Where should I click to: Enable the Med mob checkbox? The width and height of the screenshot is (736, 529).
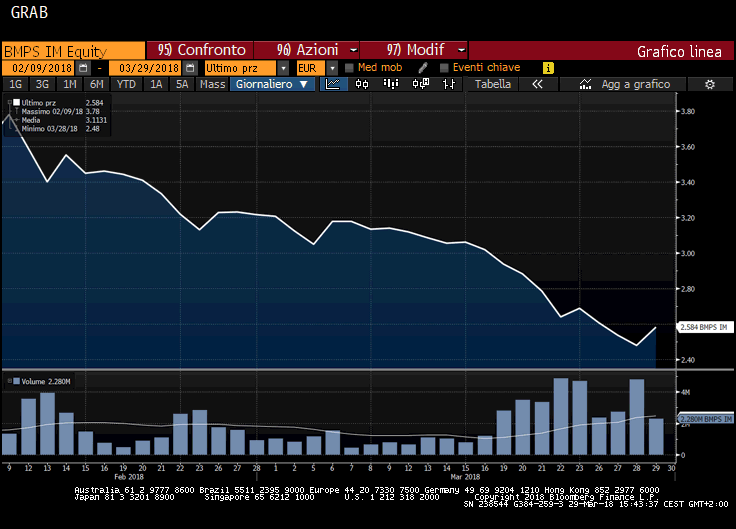click(x=349, y=67)
